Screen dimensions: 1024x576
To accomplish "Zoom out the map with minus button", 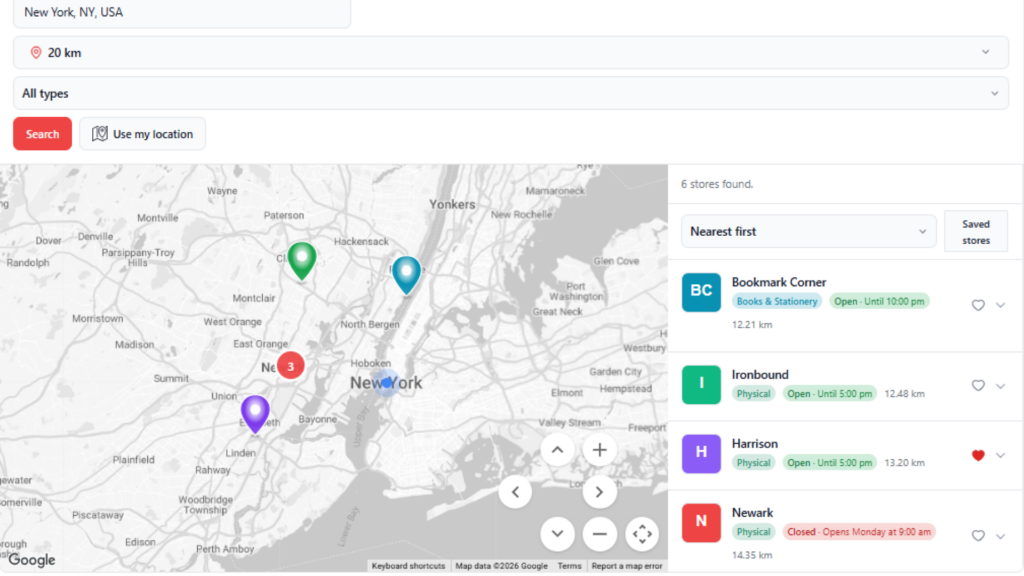I will point(600,534).
